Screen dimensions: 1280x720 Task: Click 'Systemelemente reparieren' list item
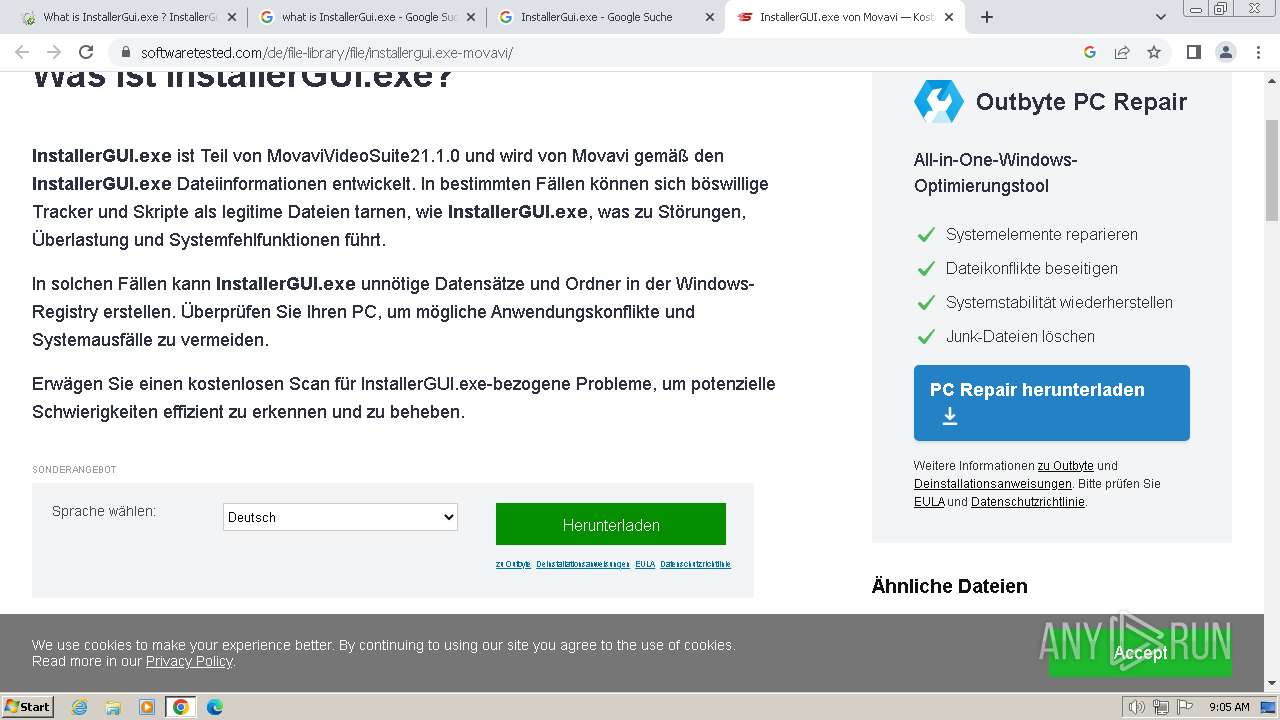(1042, 234)
